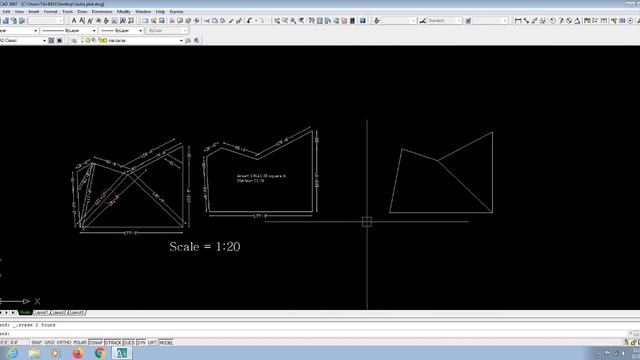Viewport: 640px width, 360px height.
Task: Click the Match Properties icon
Action: (x=231, y=21)
